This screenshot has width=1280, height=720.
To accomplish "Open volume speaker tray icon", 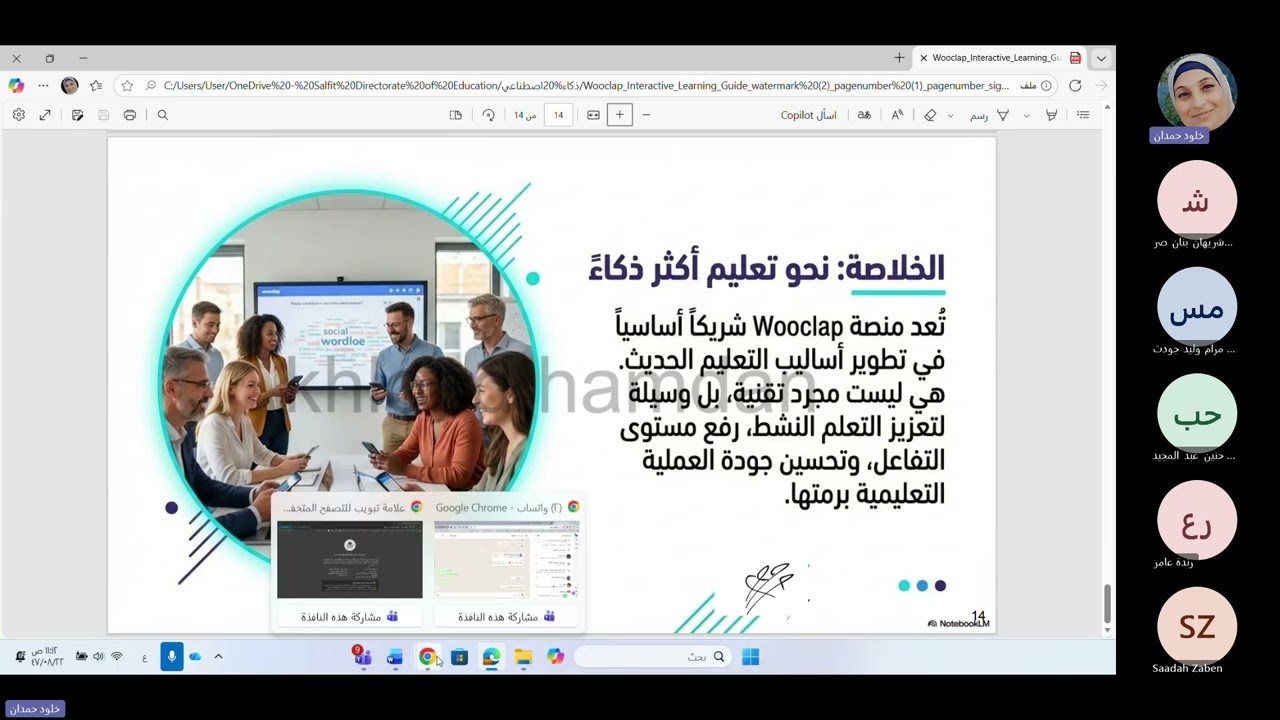I will pos(98,657).
